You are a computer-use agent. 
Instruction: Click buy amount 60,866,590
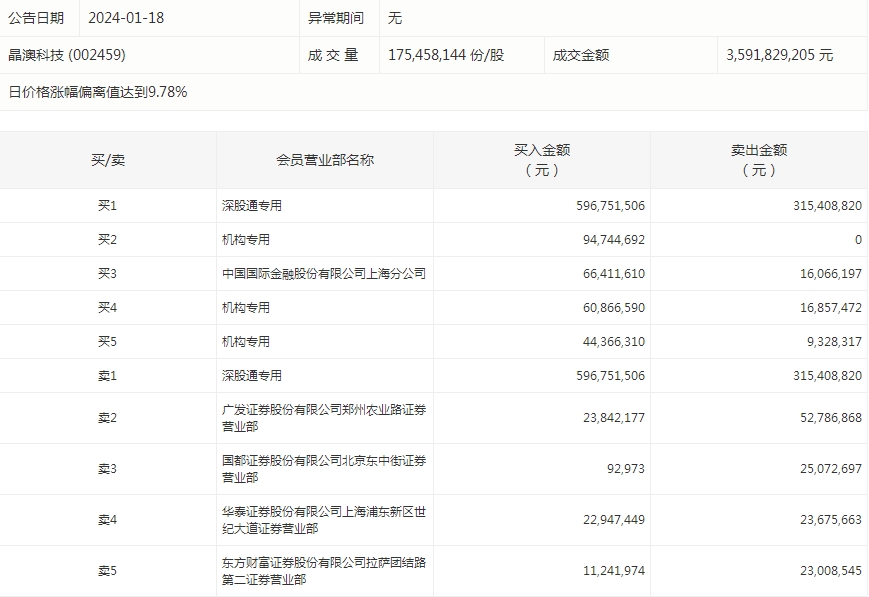click(614, 308)
